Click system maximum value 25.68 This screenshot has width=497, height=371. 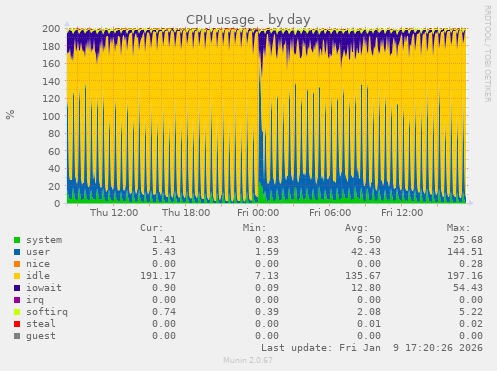468,240
